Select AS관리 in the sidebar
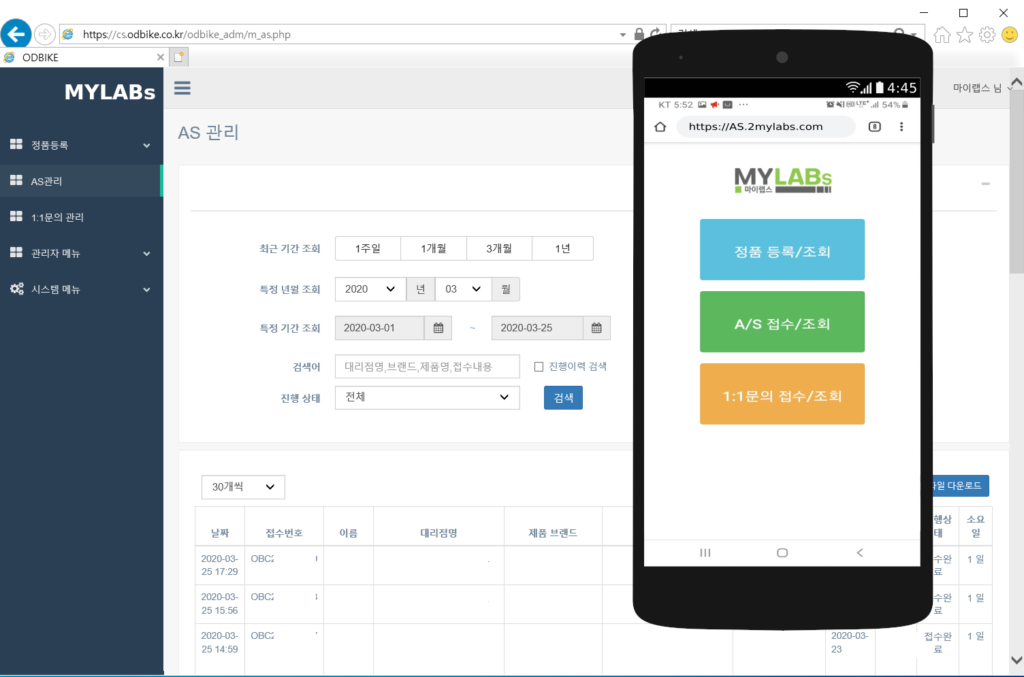This screenshot has height=677, width=1024. click(x=81, y=181)
